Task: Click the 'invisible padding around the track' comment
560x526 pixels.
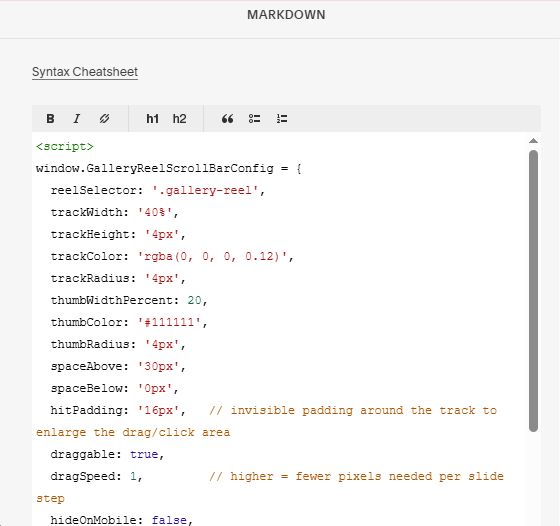Action: tap(353, 410)
